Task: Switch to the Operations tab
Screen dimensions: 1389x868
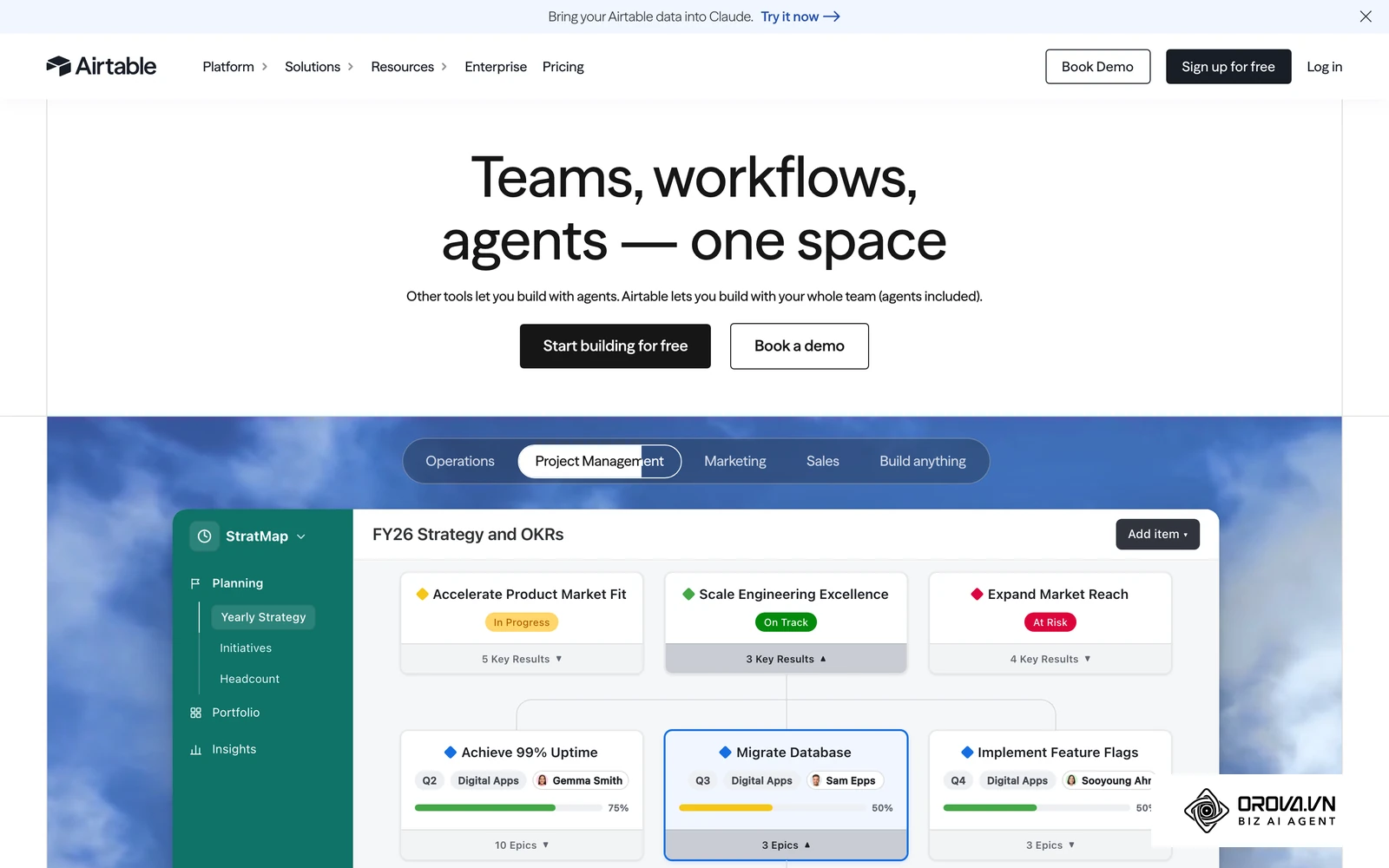Action: click(x=460, y=461)
